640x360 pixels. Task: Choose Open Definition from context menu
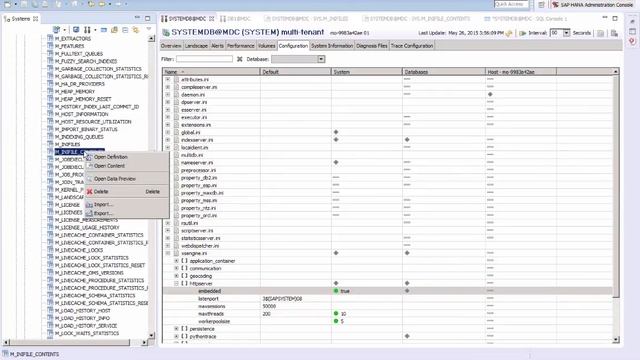tap(111, 157)
